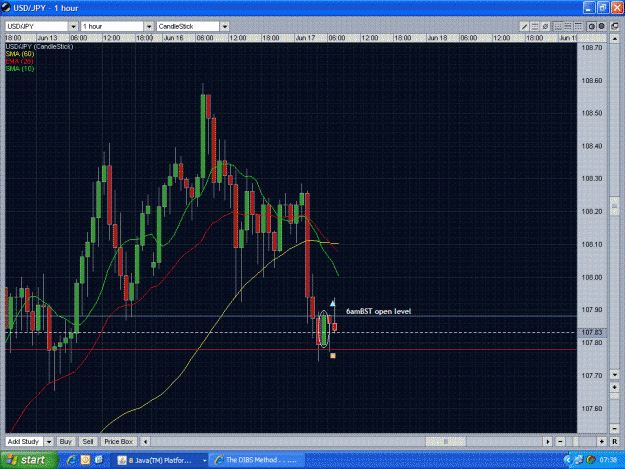Click the vertical zoom slider handle

(x=614, y=396)
